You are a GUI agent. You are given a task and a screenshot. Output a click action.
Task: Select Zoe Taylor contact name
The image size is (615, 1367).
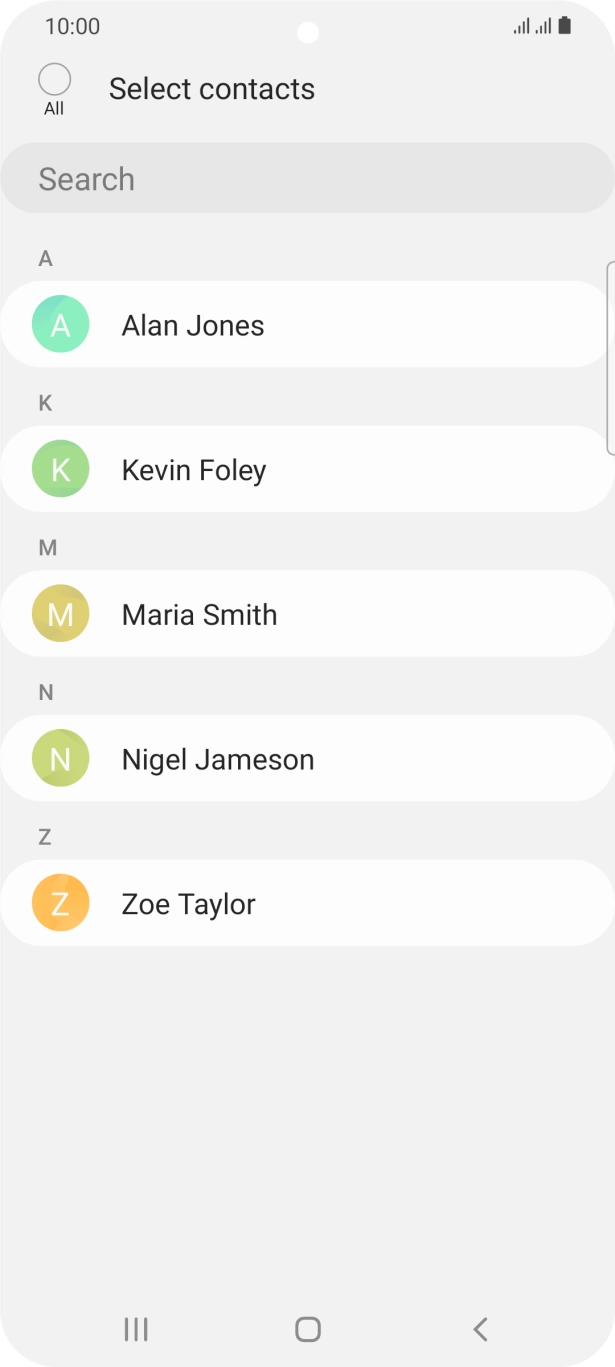pyautogui.click(x=189, y=904)
